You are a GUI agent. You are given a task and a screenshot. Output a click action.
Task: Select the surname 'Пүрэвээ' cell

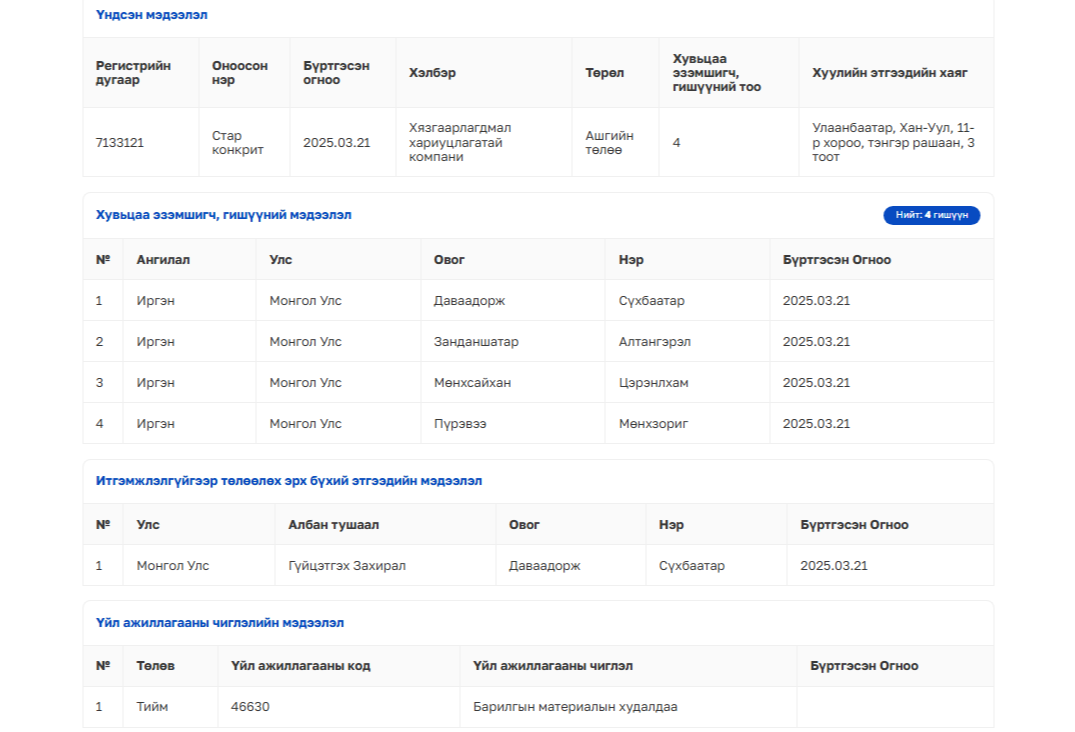(x=460, y=424)
